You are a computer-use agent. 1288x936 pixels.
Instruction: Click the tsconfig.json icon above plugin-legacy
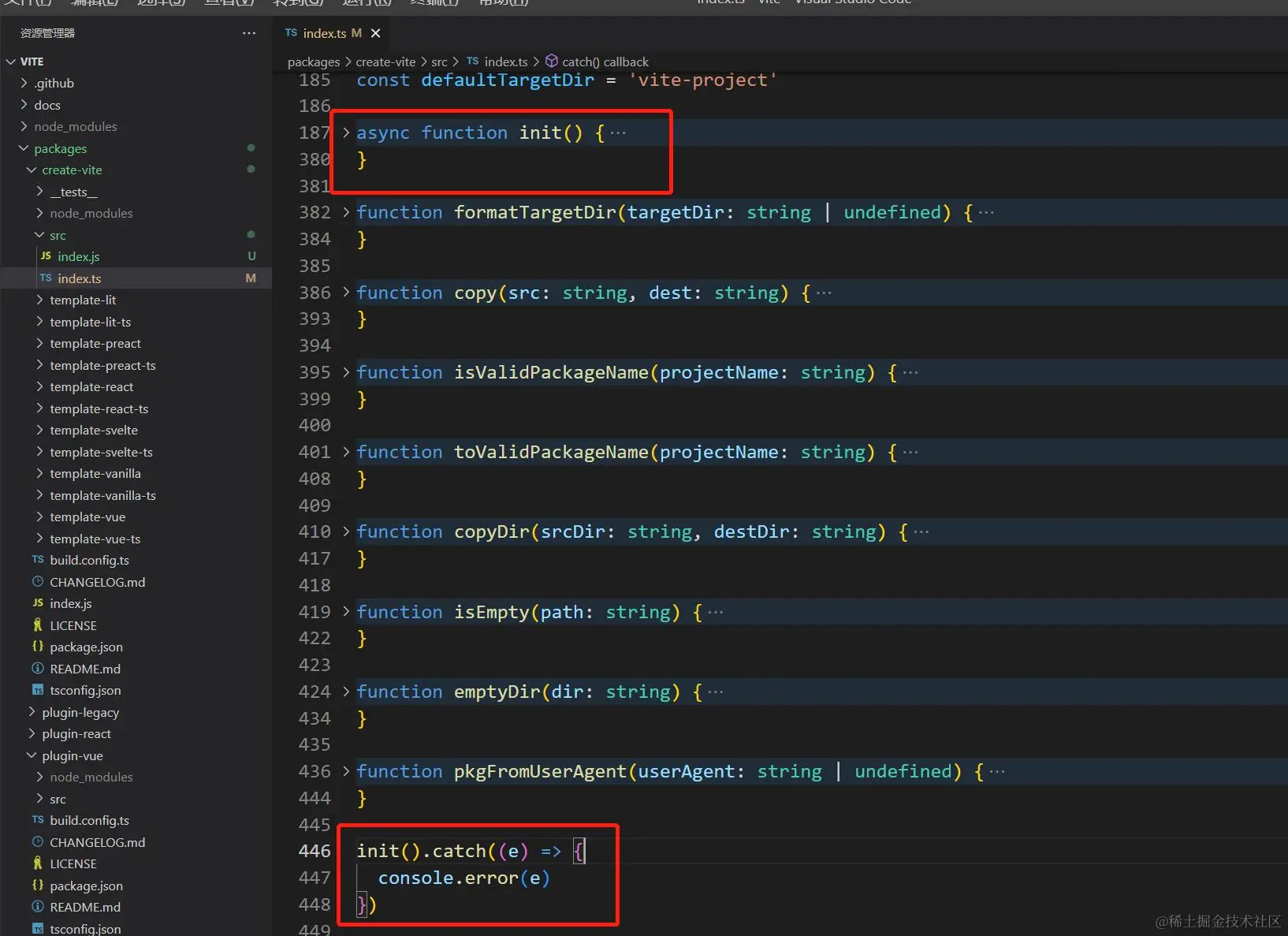pyautogui.click(x=38, y=690)
